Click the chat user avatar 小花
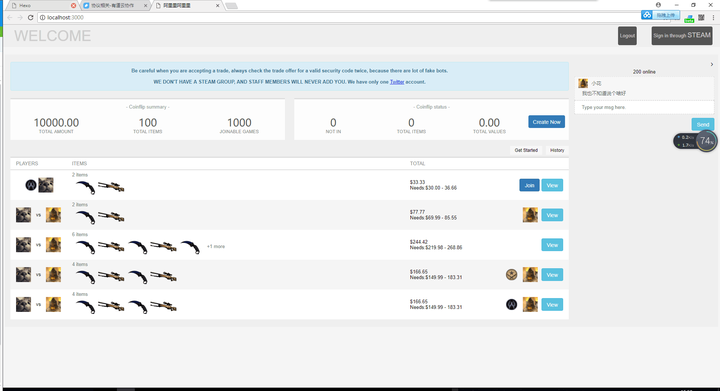This screenshot has width=720, height=391. coord(583,83)
